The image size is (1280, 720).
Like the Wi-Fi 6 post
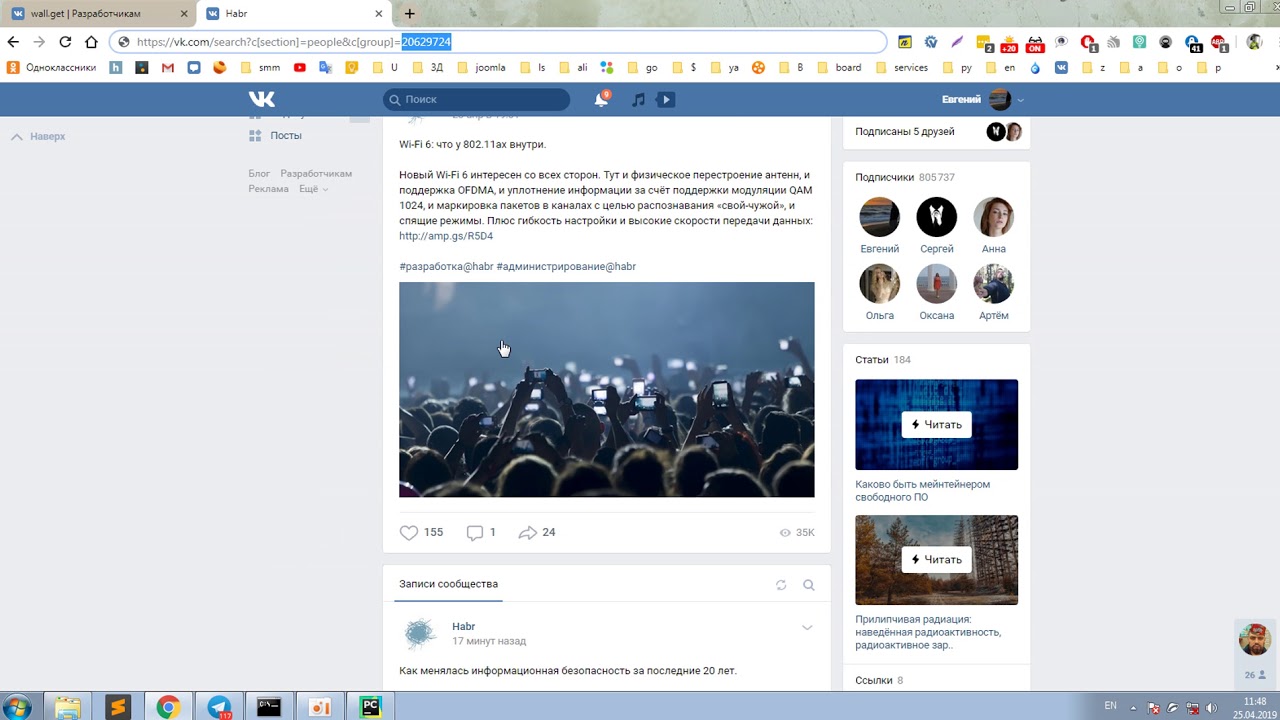coord(409,533)
